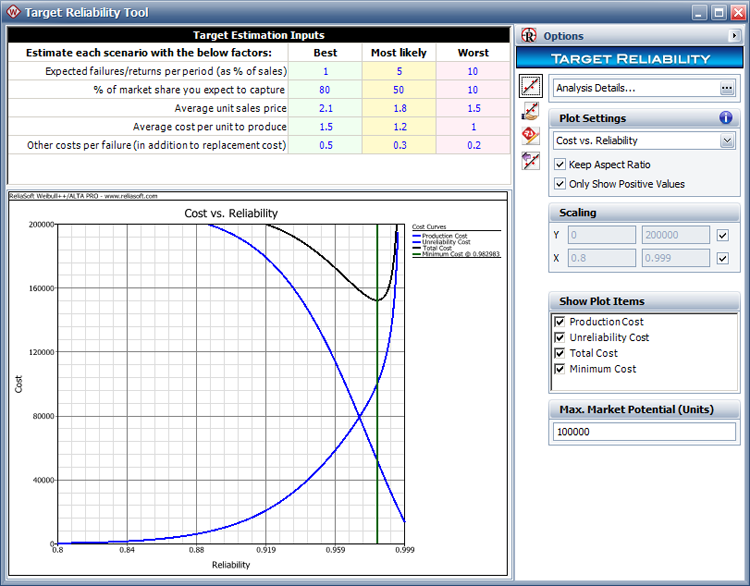Hide the Production Cost plot item

pos(560,322)
